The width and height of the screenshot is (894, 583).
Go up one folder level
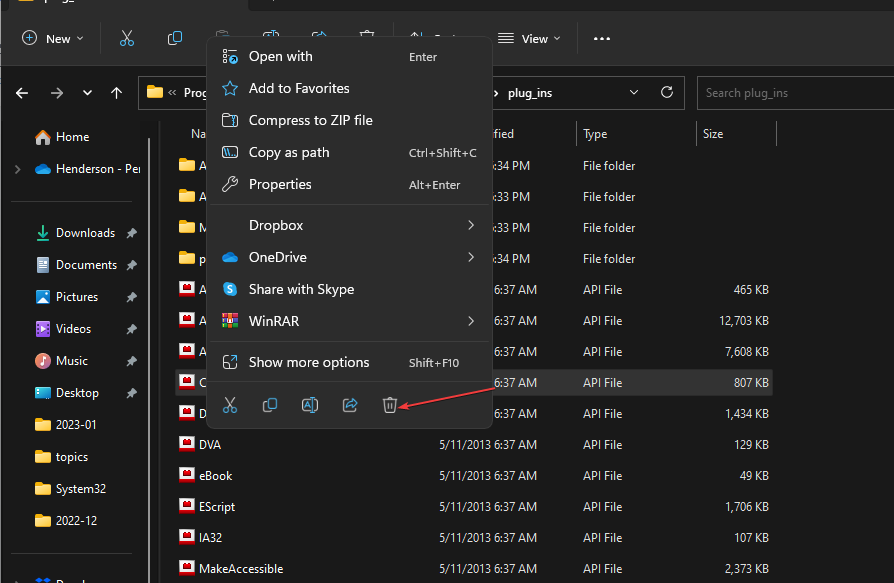click(x=117, y=93)
